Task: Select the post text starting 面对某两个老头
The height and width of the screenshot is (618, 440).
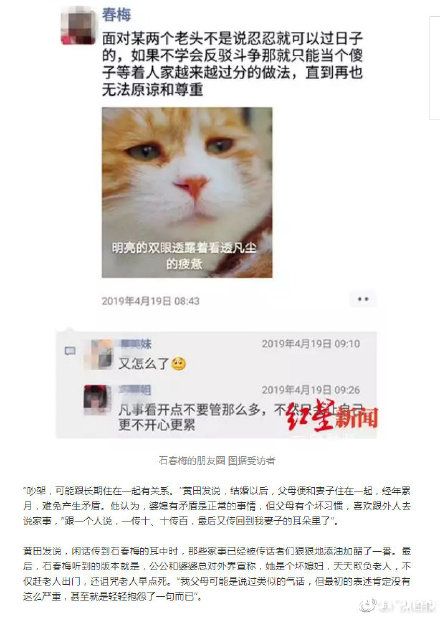Action: (x=233, y=64)
